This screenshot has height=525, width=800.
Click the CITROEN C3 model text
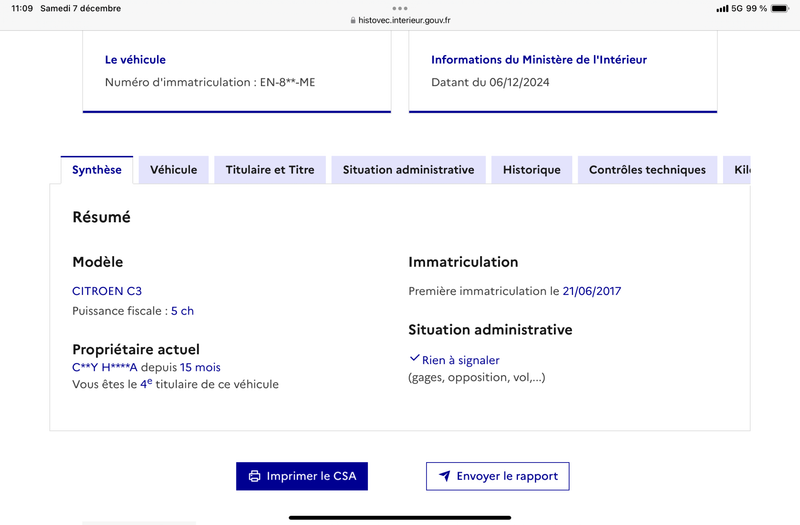tap(107, 291)
